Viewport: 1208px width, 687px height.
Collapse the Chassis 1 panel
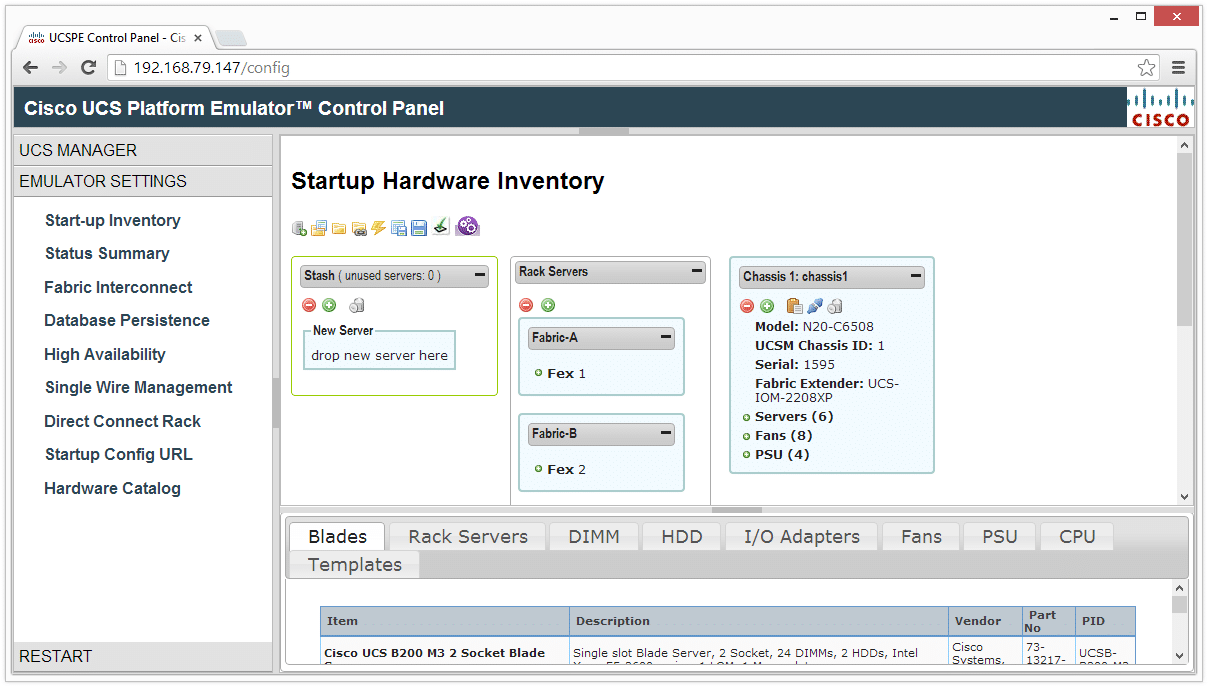(x=915, y=276)
